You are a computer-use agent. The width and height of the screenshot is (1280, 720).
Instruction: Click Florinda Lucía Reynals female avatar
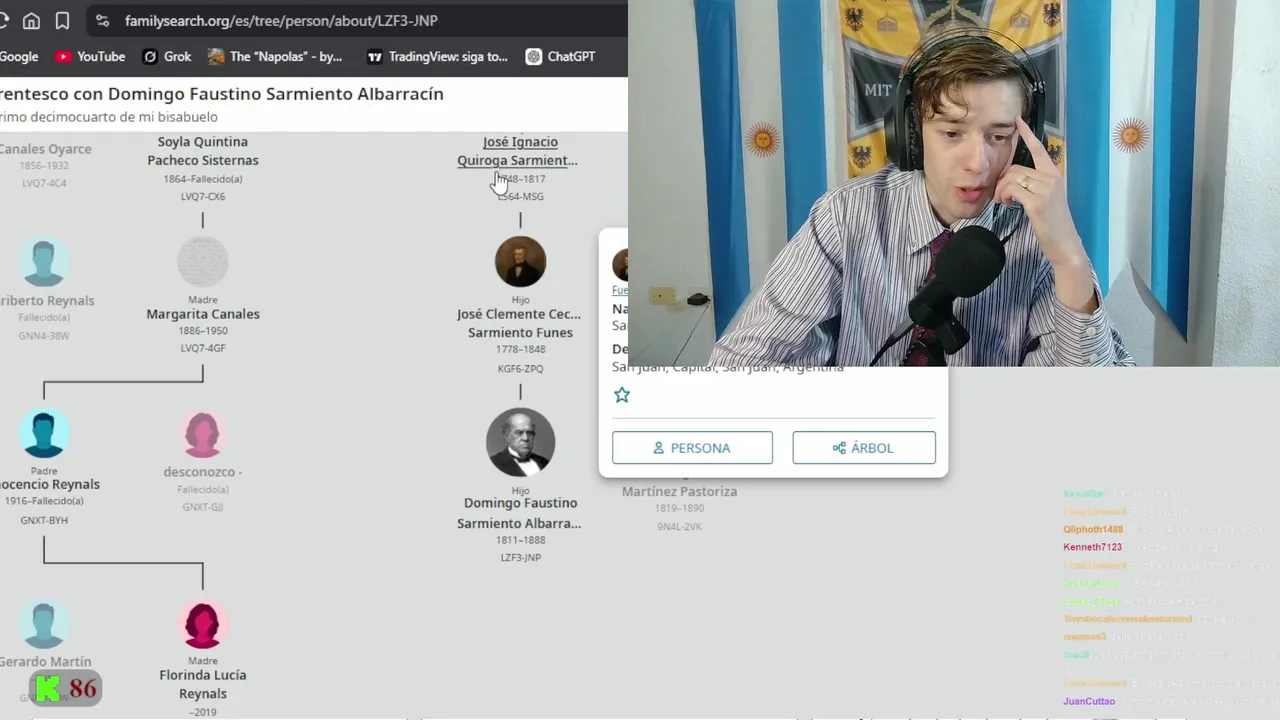click(203, 624)
